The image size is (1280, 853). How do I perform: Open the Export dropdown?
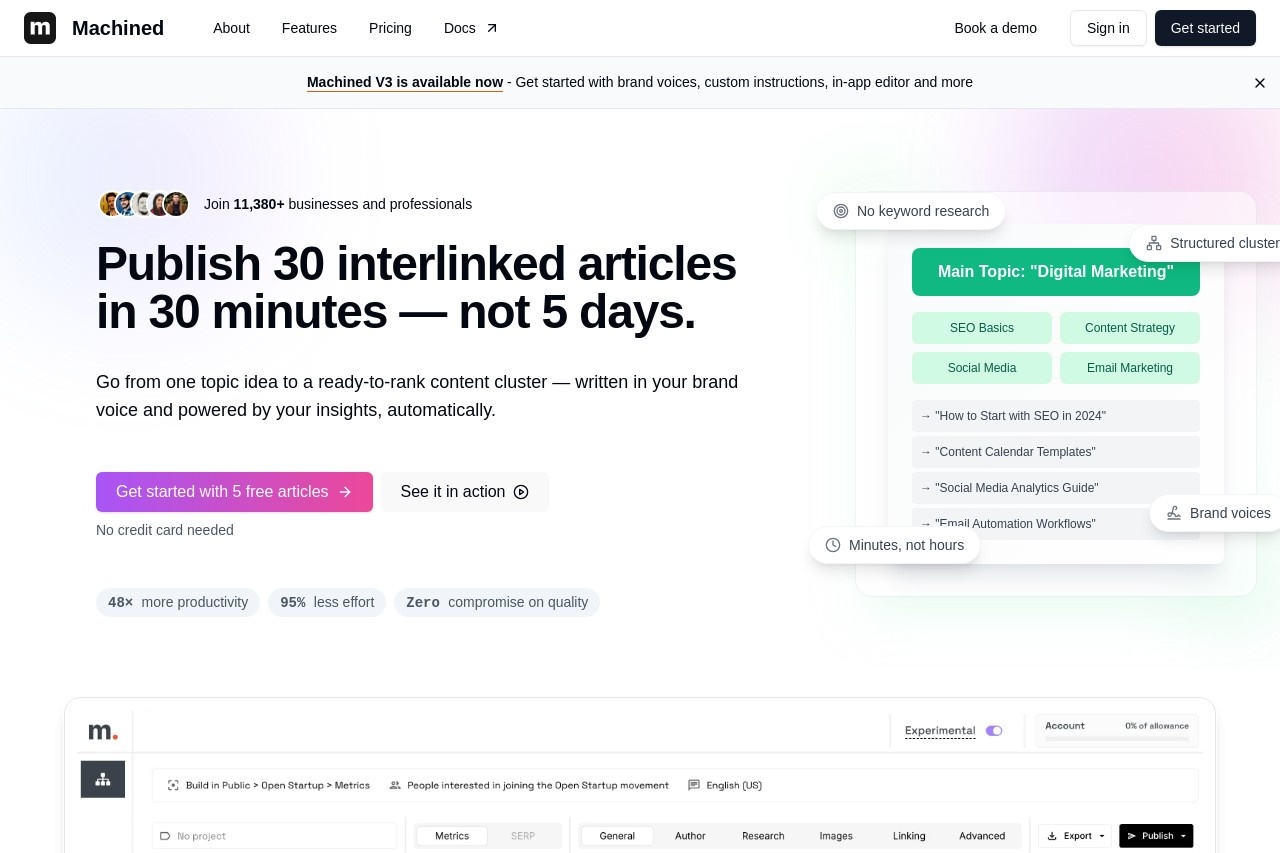[x=1077, y=836]
